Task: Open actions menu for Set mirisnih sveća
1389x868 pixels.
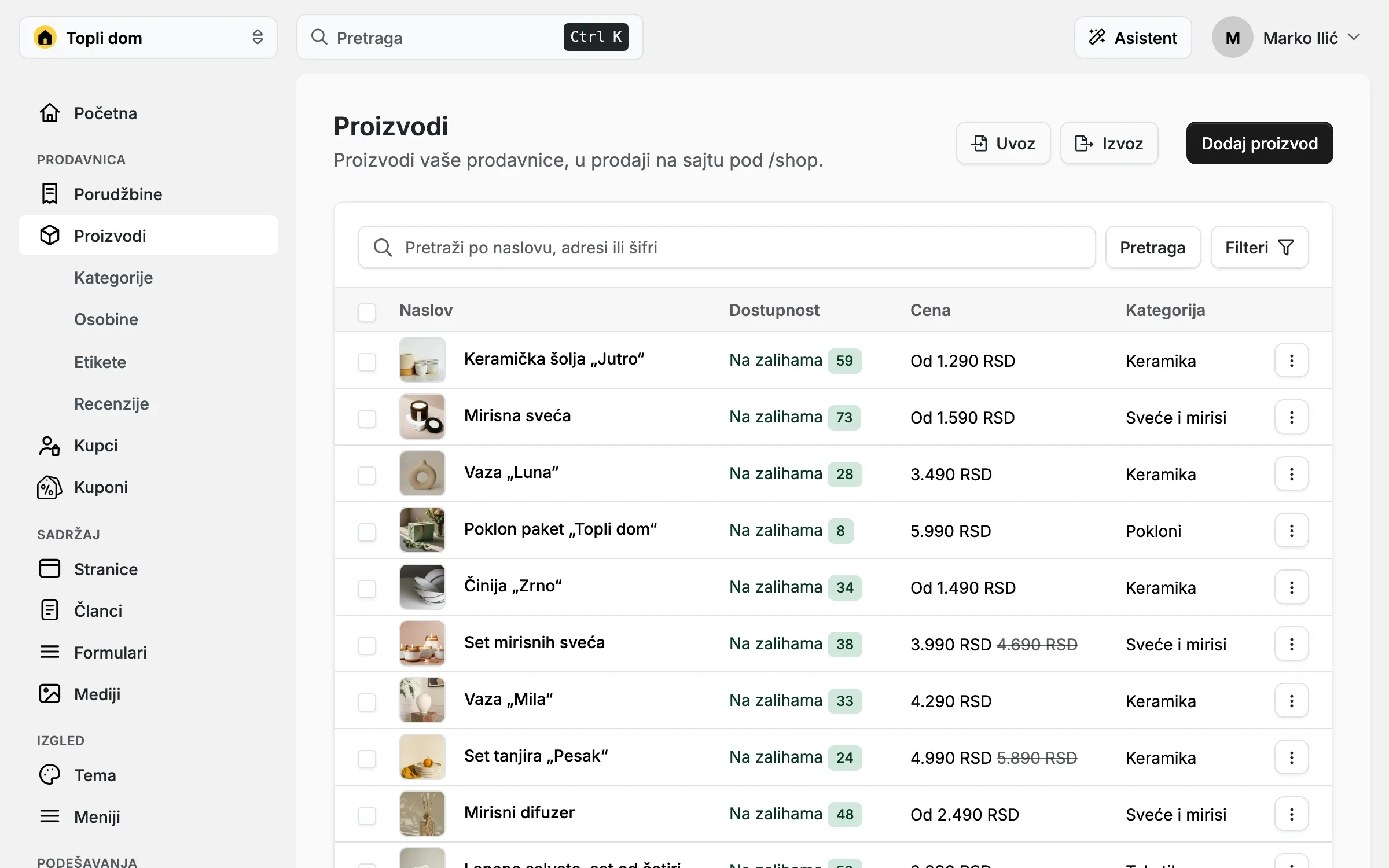Action: point(1291,644)
